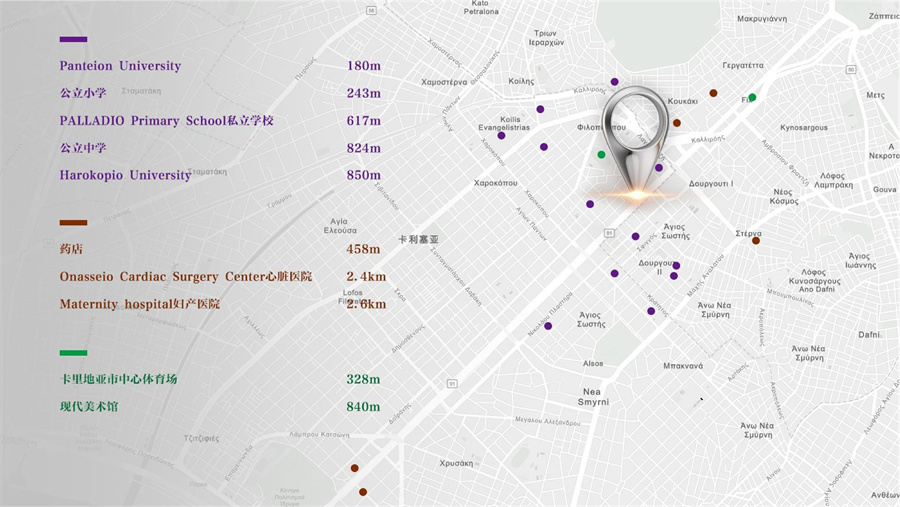Click the 617m distance value
900x507 pixels.
364,121
